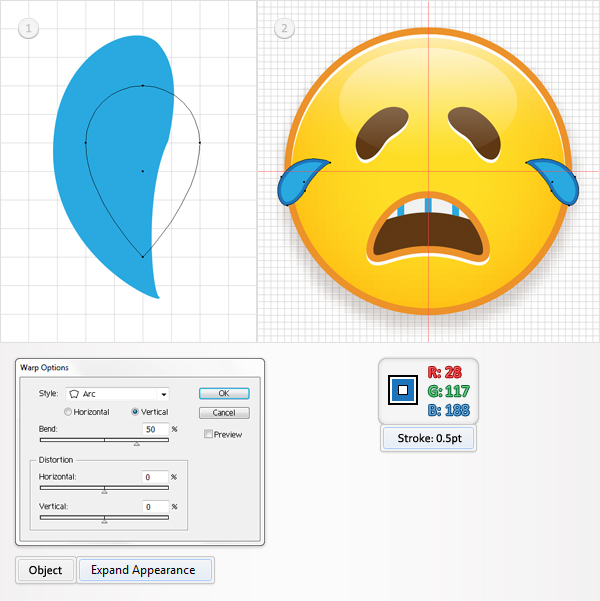The image size is (600, 601).
Task: Select the Horizontal radio button
Action: pyautogui.click(x=68, y=412)
